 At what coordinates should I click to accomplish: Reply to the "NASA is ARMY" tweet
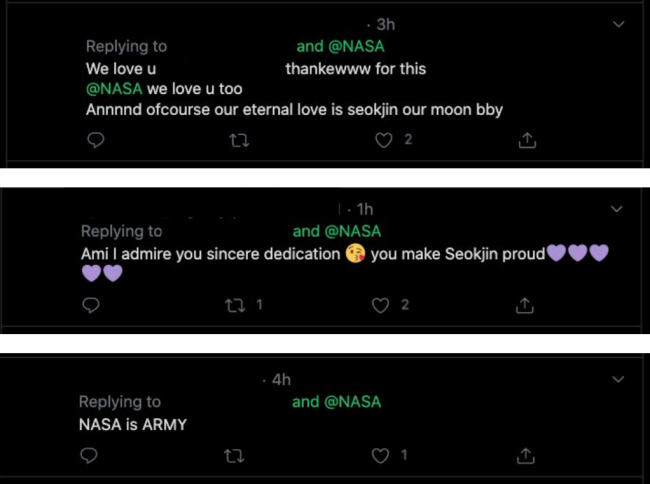pyautogui.click(x=89, y=455)
